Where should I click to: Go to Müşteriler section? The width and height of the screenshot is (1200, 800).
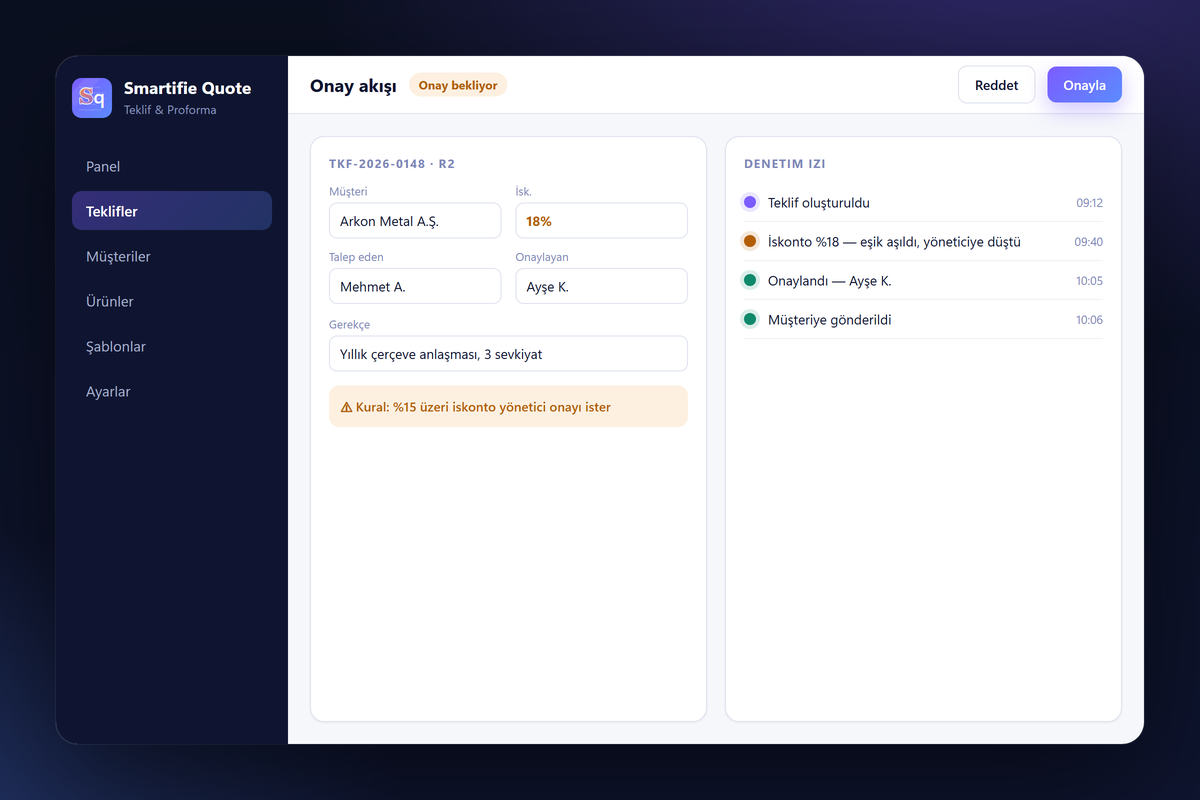point(172,256)
